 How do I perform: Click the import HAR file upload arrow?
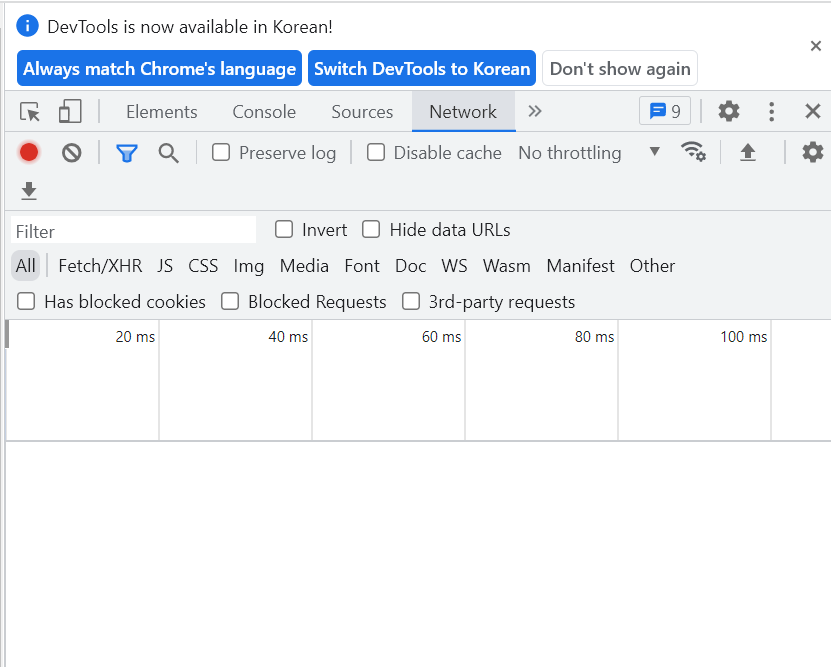(x=747, y=153)
